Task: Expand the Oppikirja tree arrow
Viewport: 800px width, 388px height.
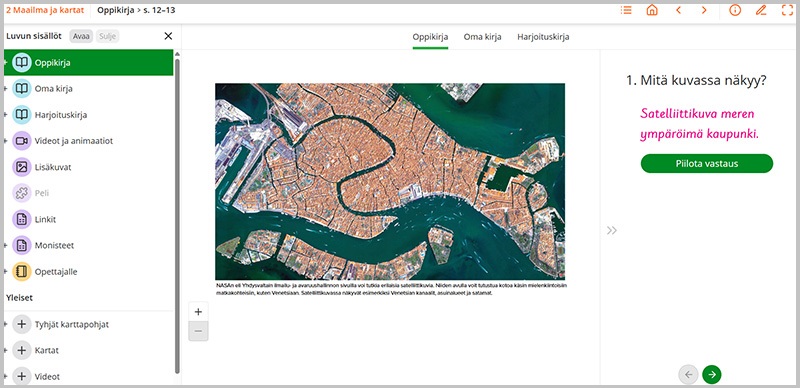Action: coord(6,63)
